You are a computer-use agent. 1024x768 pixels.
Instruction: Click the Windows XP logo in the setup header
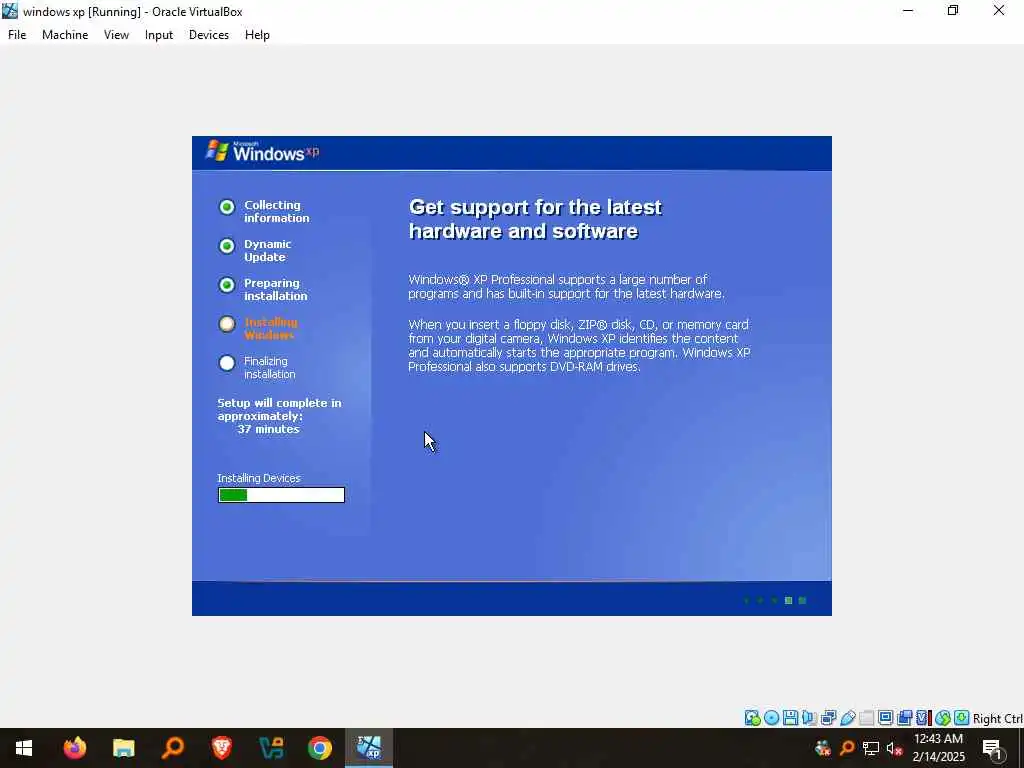tap(263, 152)
